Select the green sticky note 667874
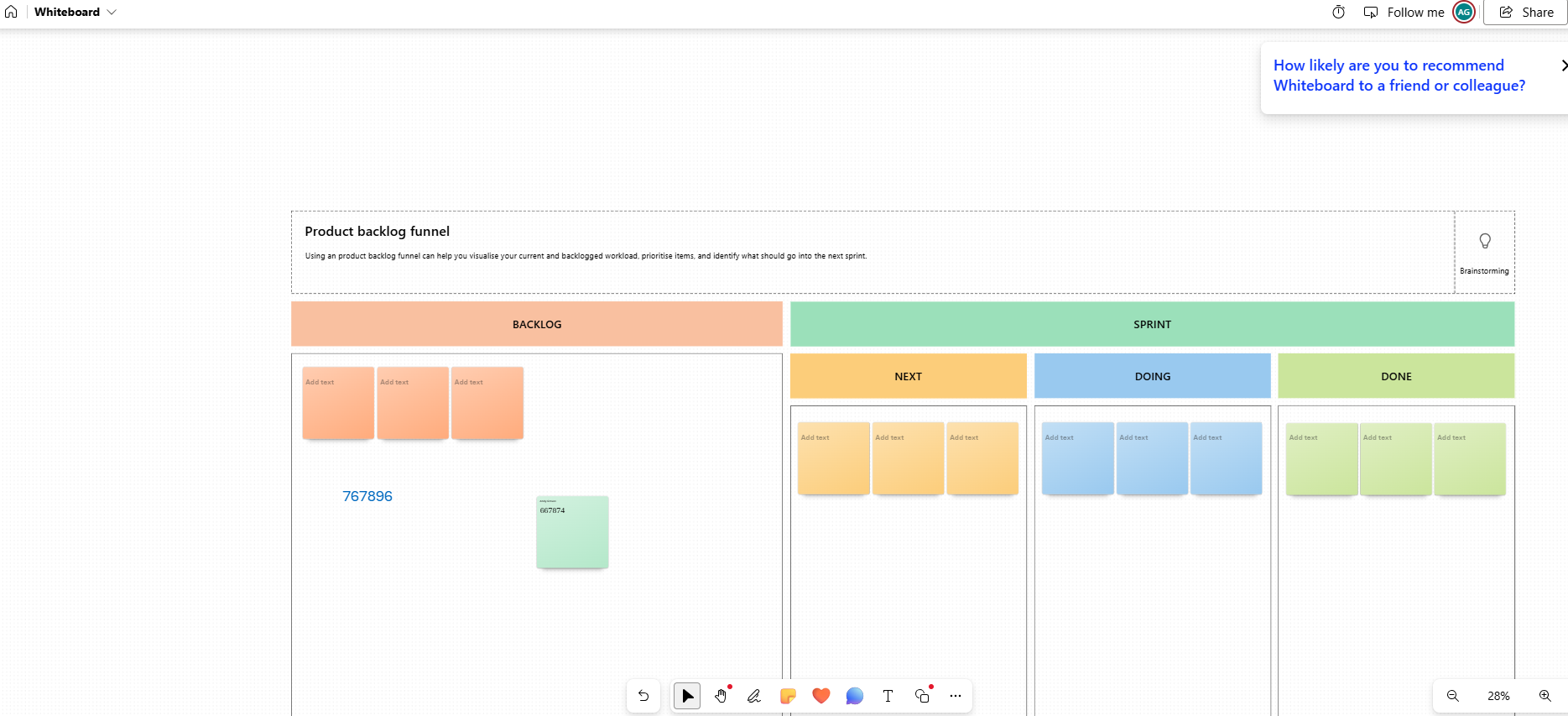 572,537
